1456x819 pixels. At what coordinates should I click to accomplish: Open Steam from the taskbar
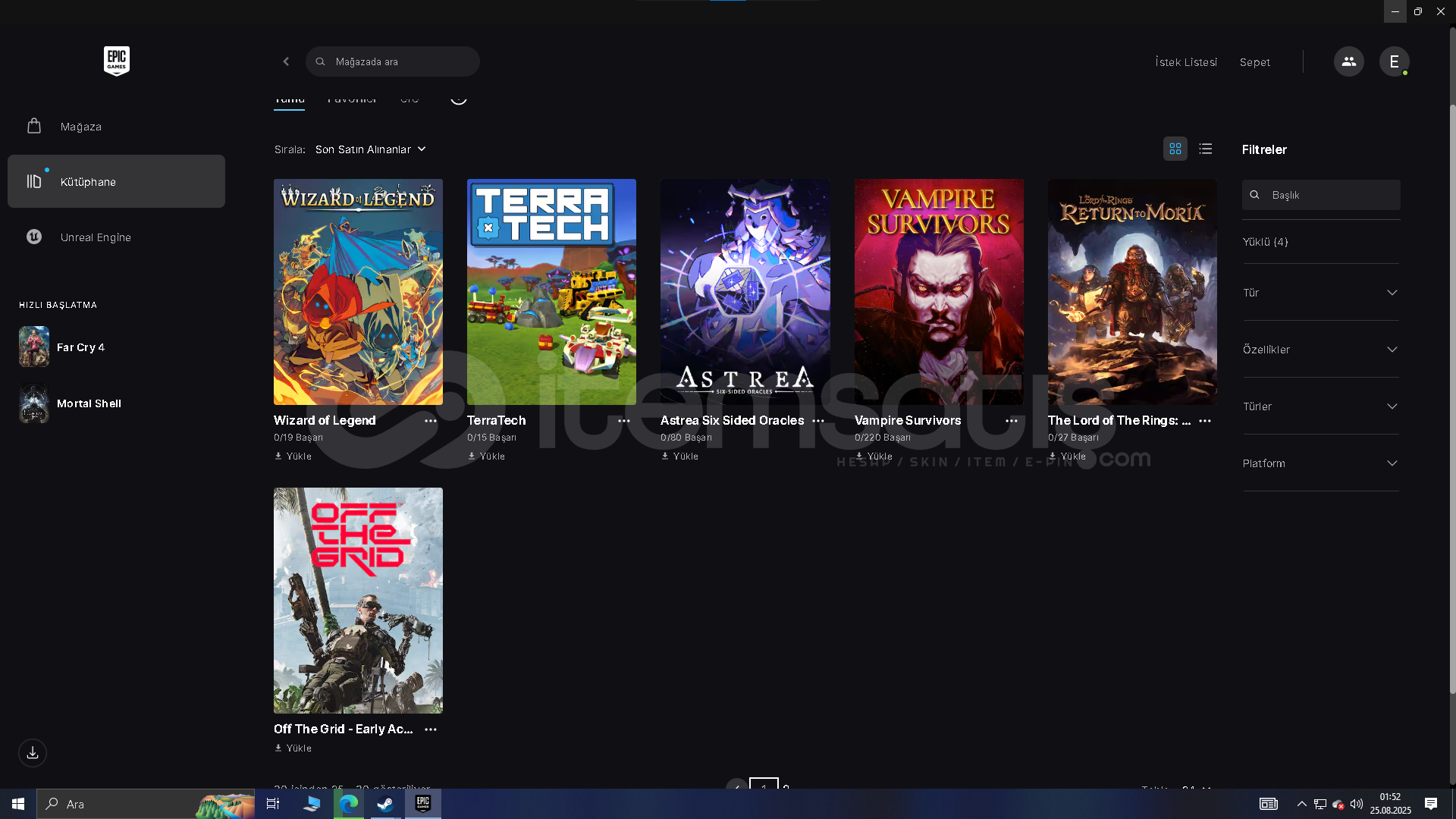[385, 804]
